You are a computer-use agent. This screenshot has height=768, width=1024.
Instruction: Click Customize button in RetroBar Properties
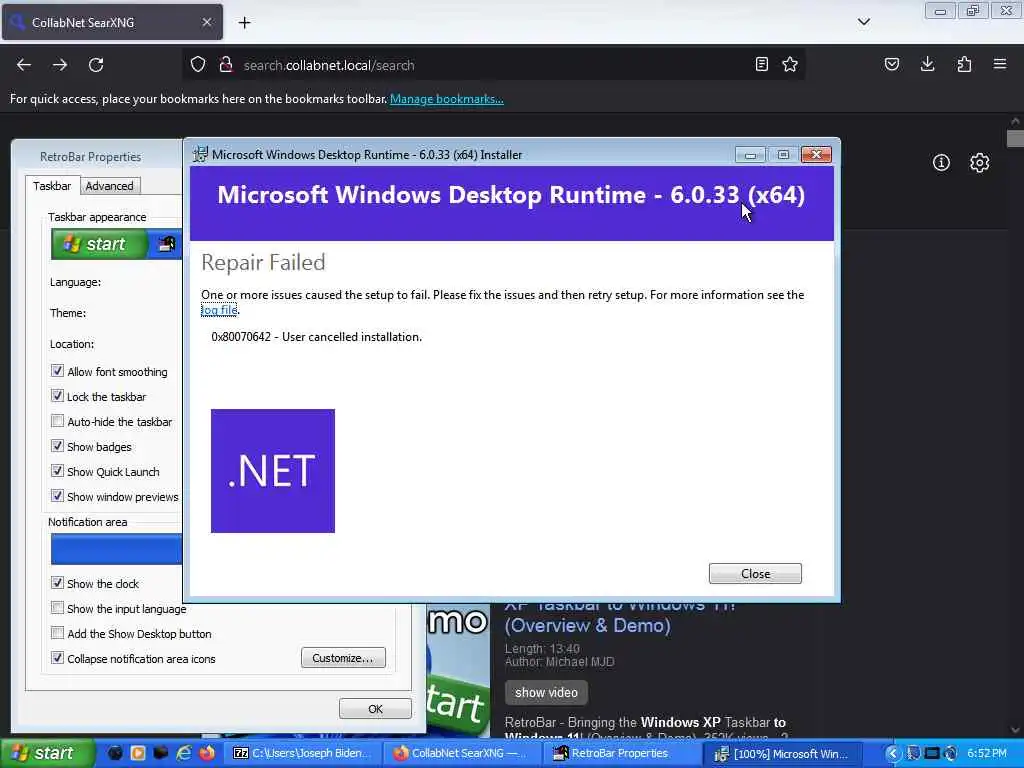coord(343,658)
